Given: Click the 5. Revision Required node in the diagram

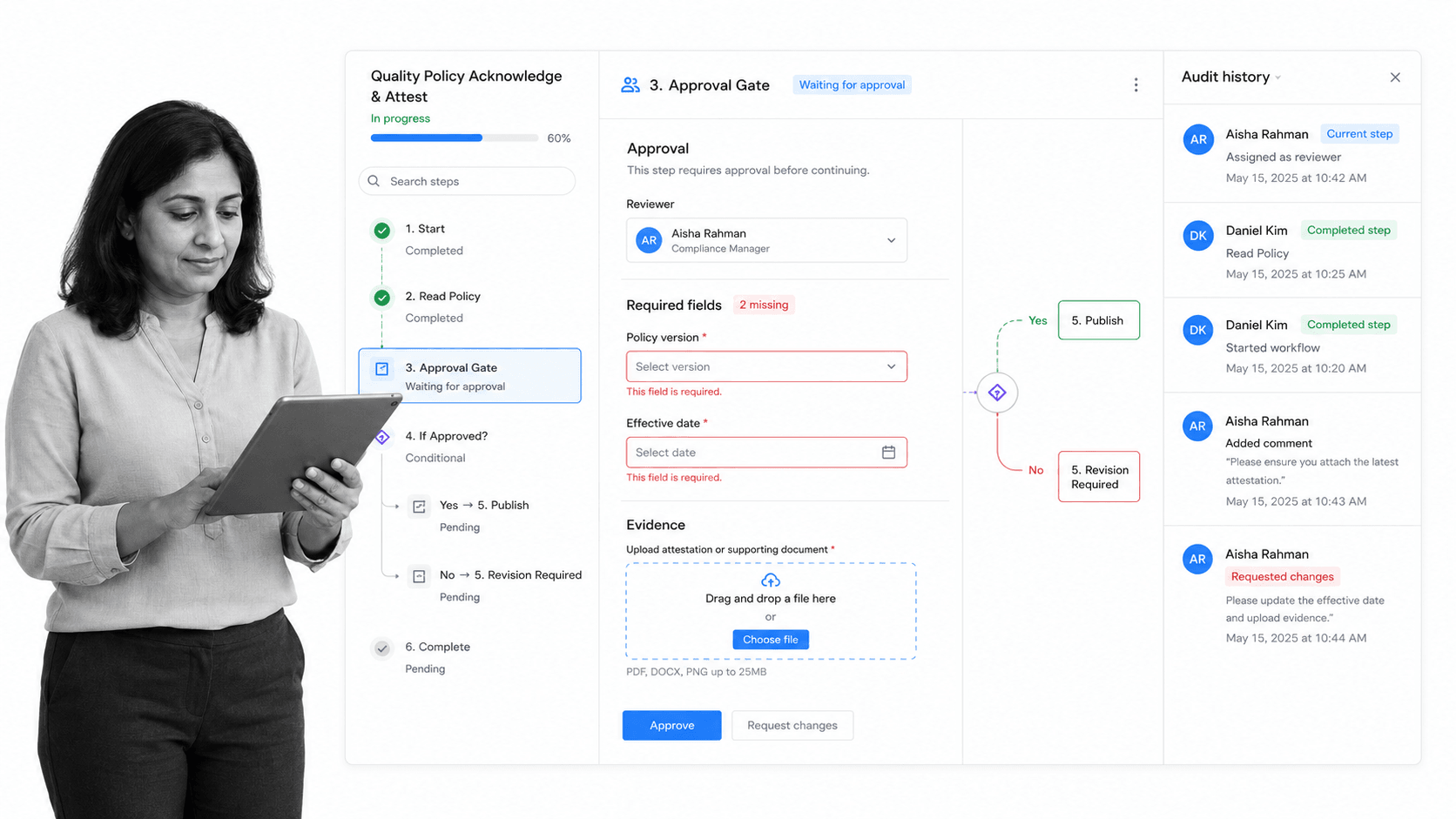Looking at the screenshot, I should coord(1099,477).
